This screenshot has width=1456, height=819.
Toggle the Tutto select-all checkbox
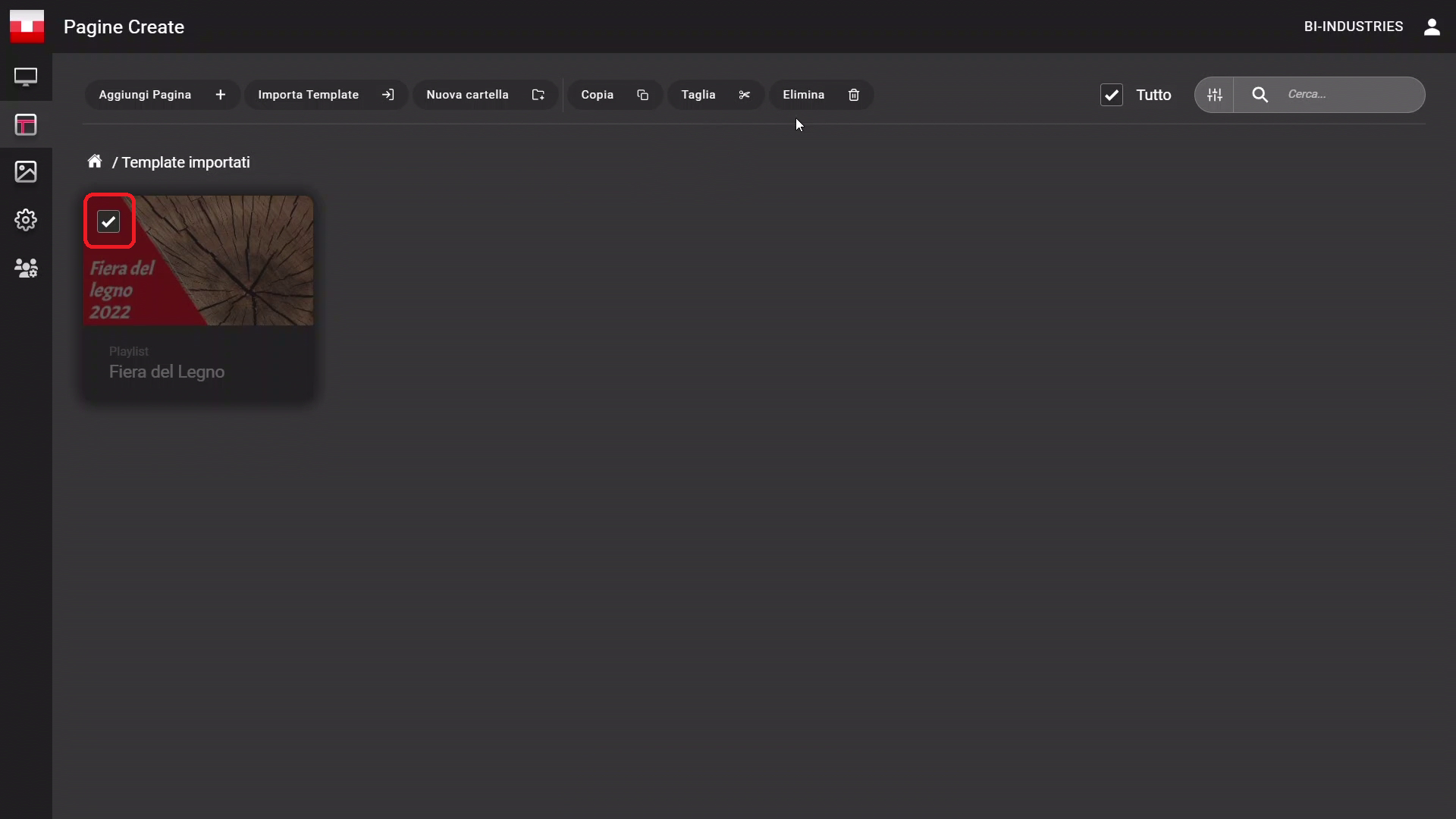(1111, 95)
